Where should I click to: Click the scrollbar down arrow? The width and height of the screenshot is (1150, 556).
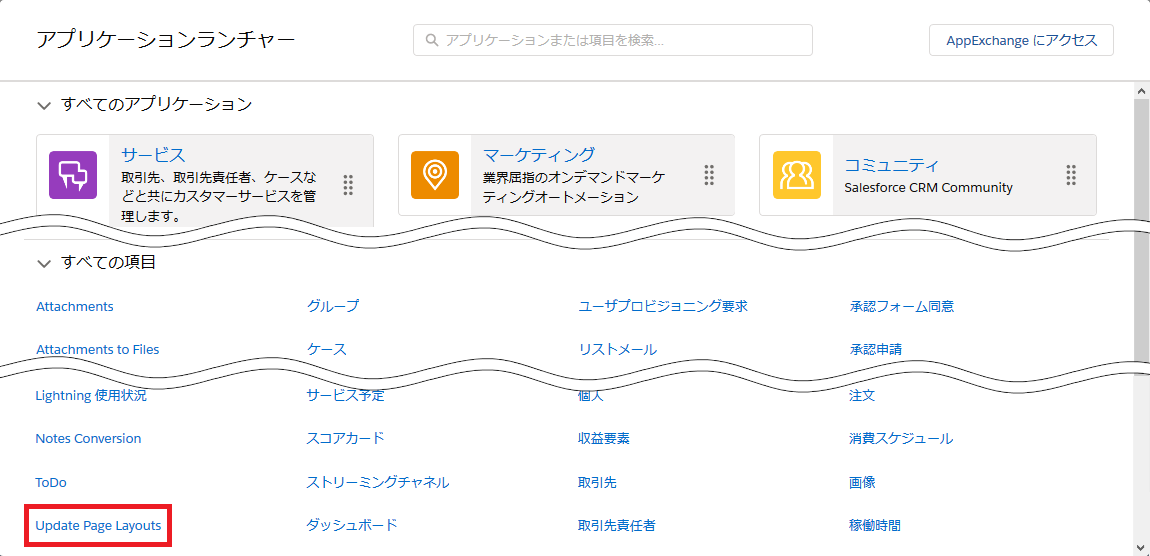point(1141,547)
